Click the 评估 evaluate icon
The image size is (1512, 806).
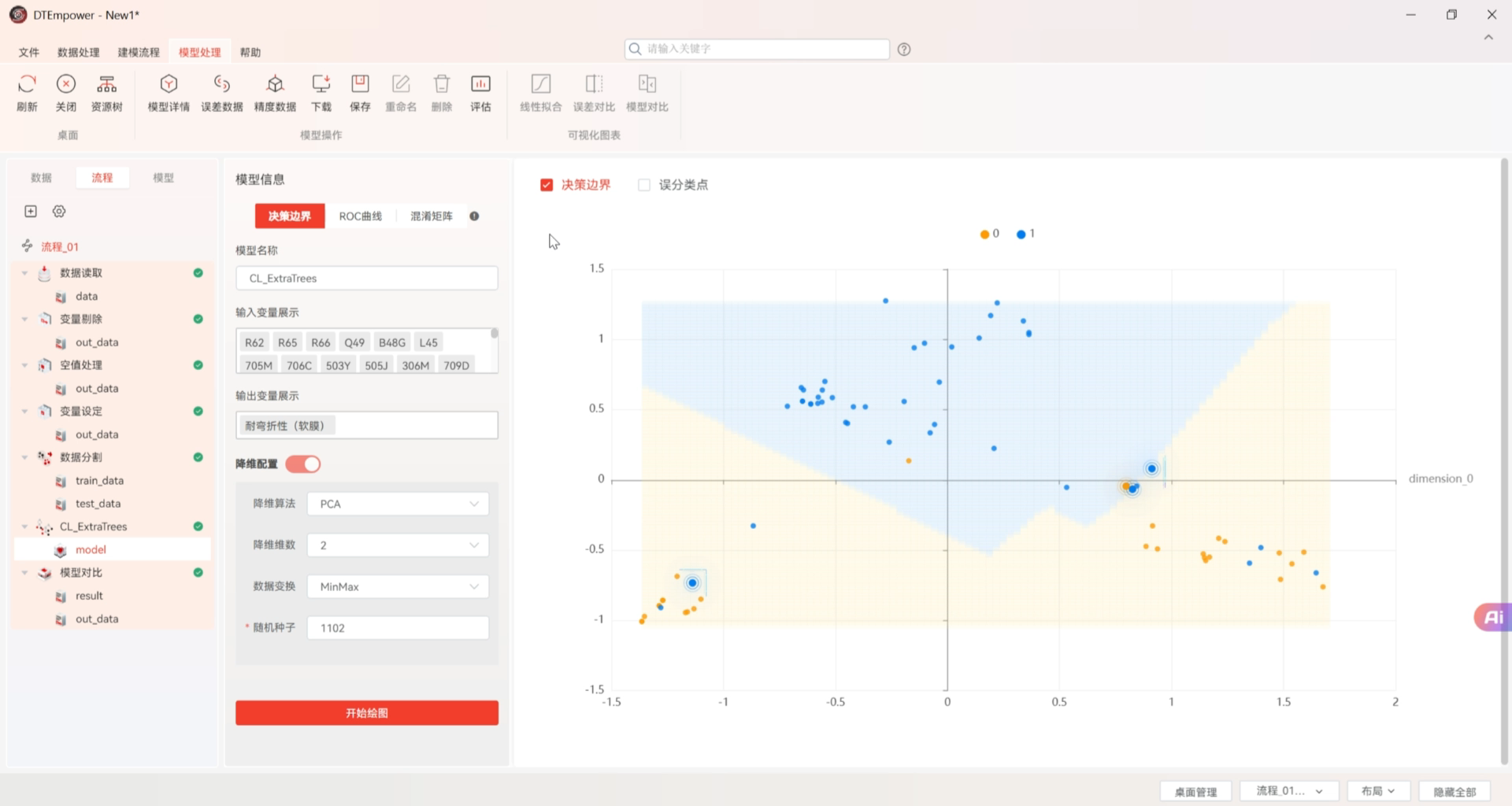pyautogui.click(x=480, y=85)
